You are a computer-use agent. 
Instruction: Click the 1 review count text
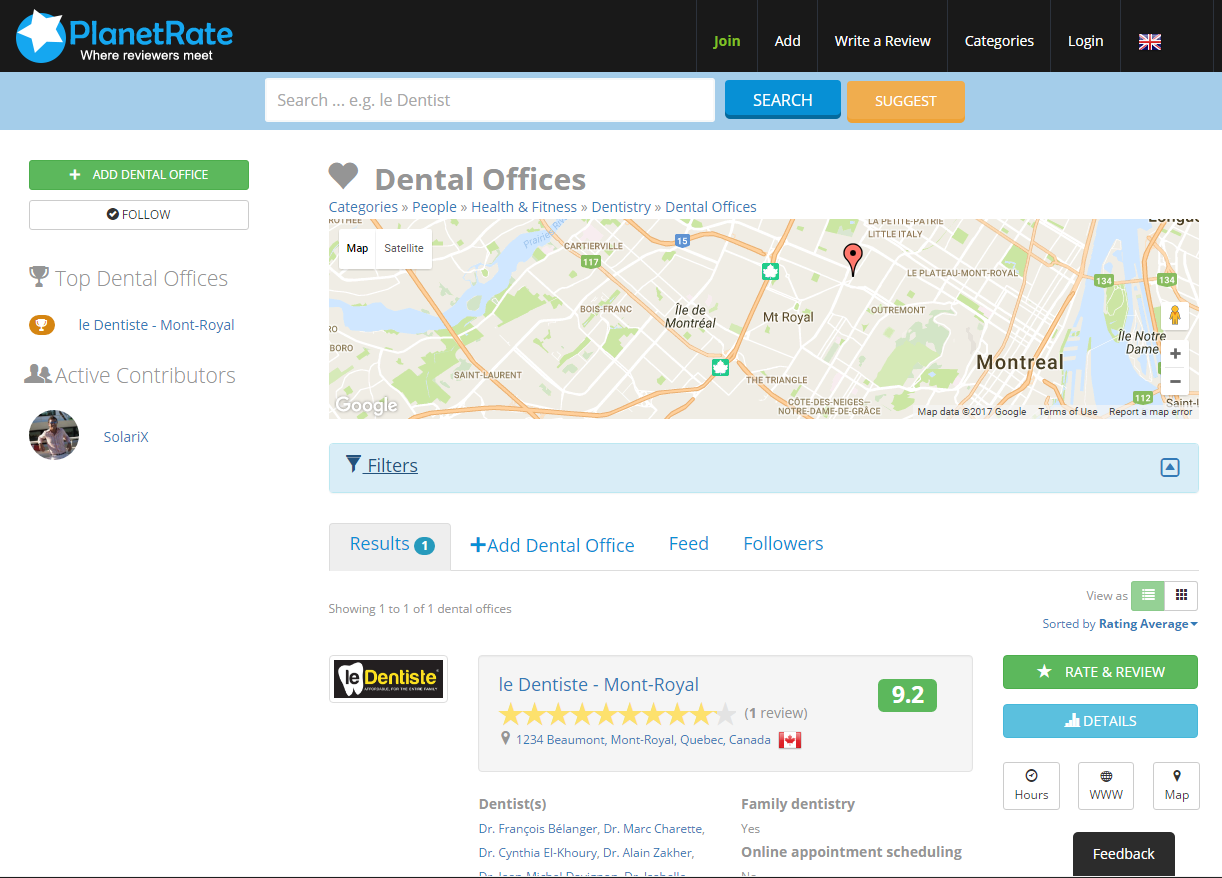click(776, 713)
